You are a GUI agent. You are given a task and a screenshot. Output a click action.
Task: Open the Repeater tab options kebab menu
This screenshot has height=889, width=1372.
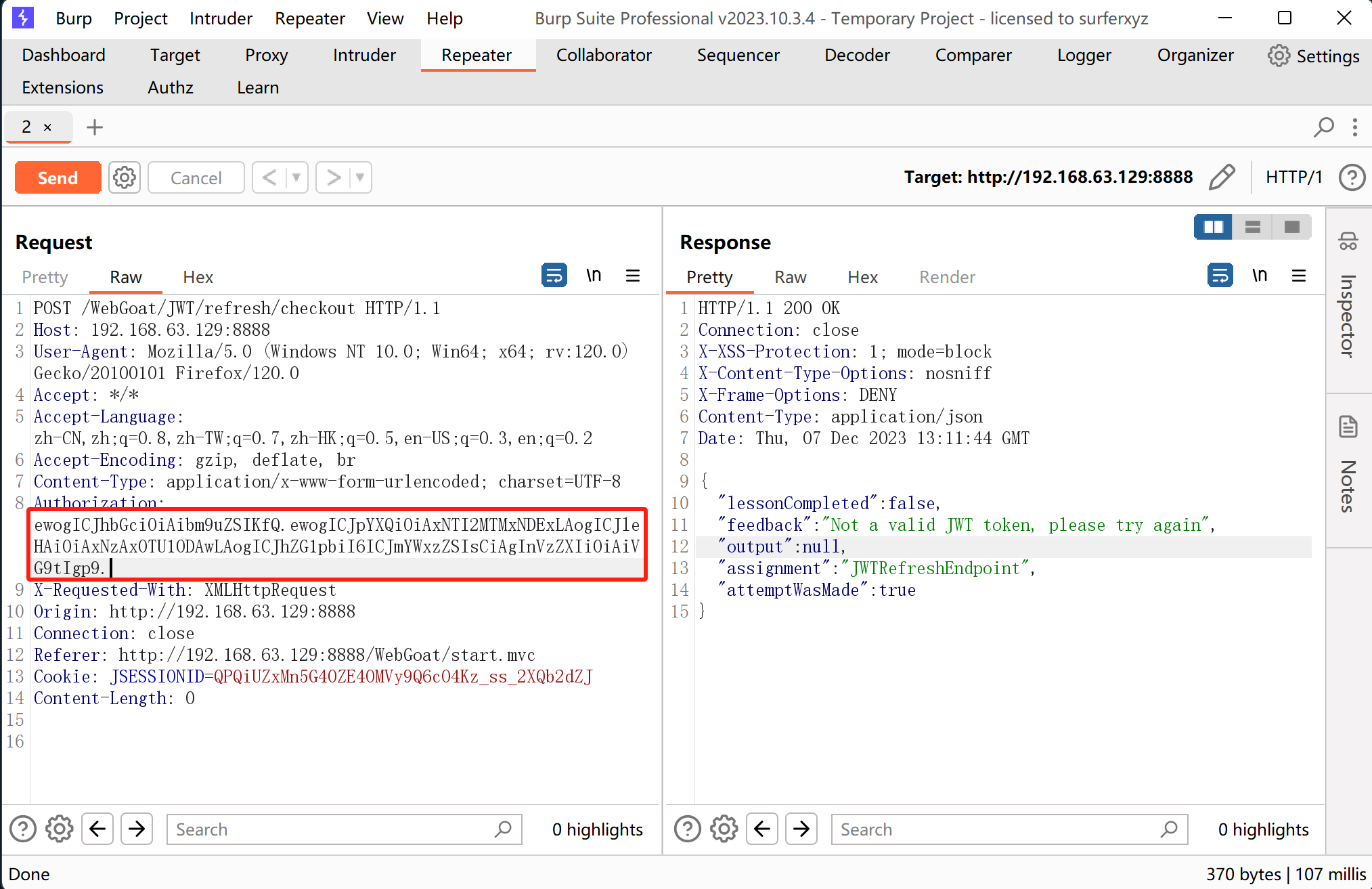coord(1355,127)
